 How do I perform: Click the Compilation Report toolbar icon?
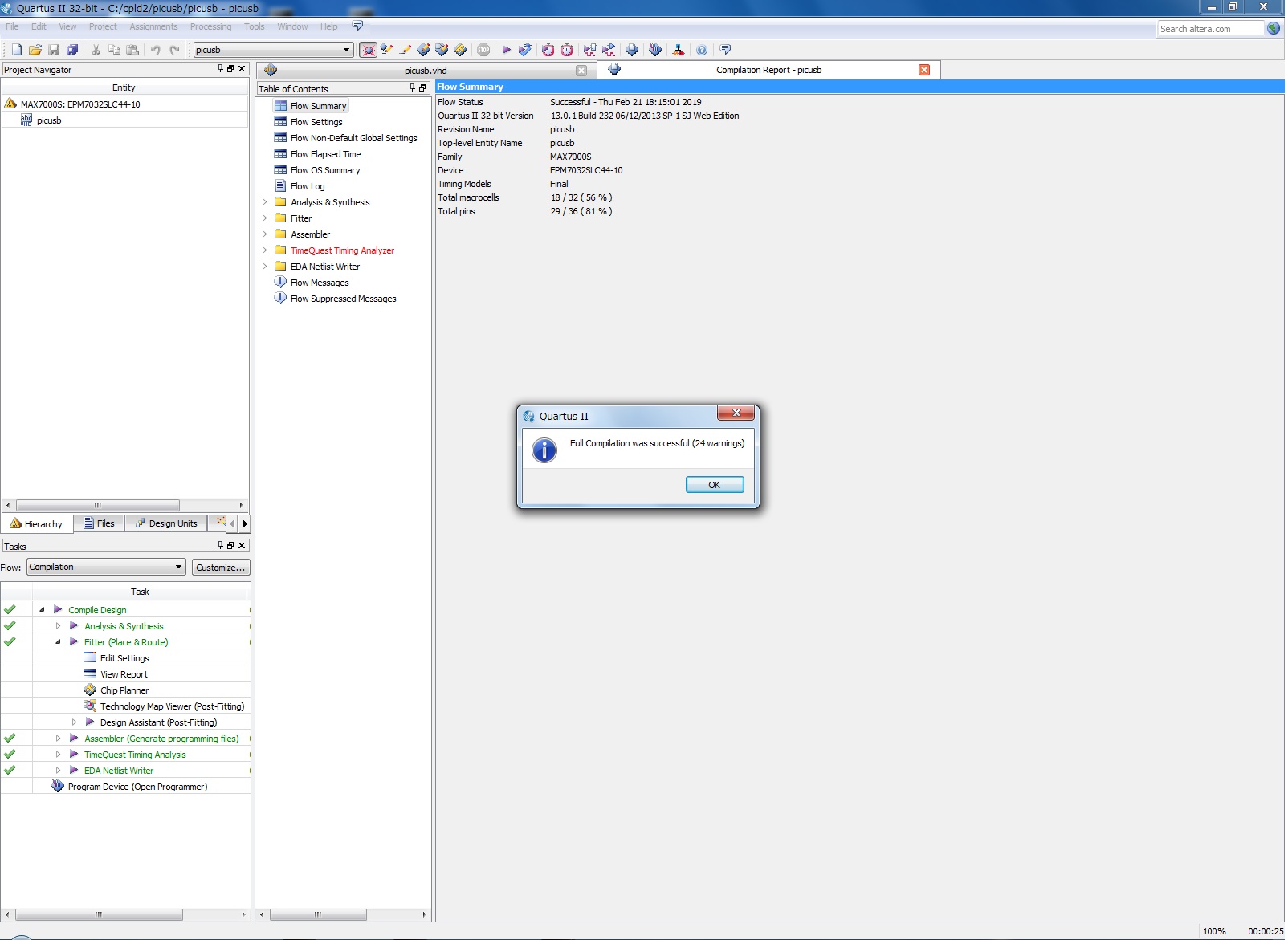pyautogui.click(x=632, y=50)
